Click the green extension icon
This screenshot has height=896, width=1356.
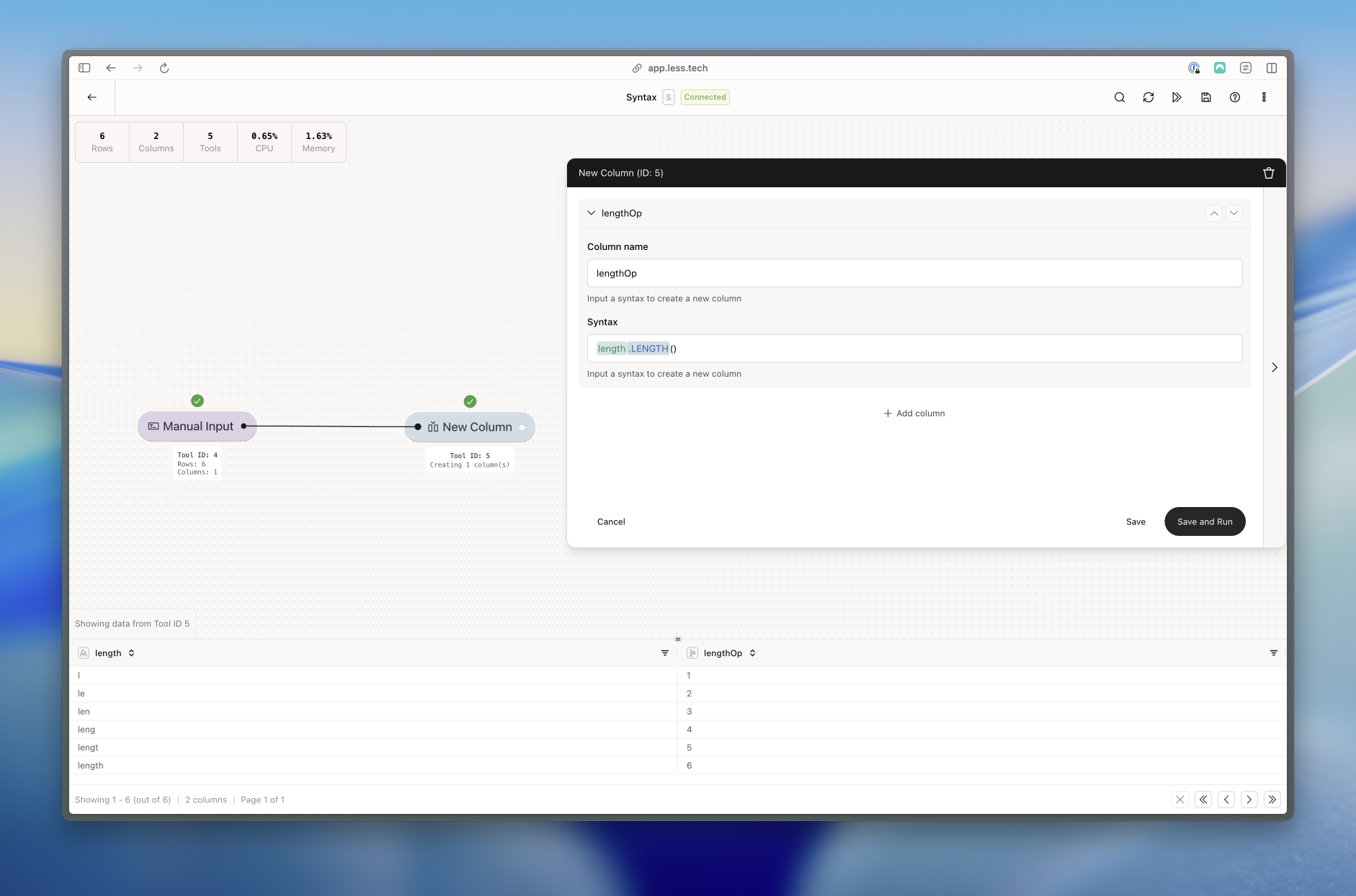pyautogui.click(x=1220, y=68)
